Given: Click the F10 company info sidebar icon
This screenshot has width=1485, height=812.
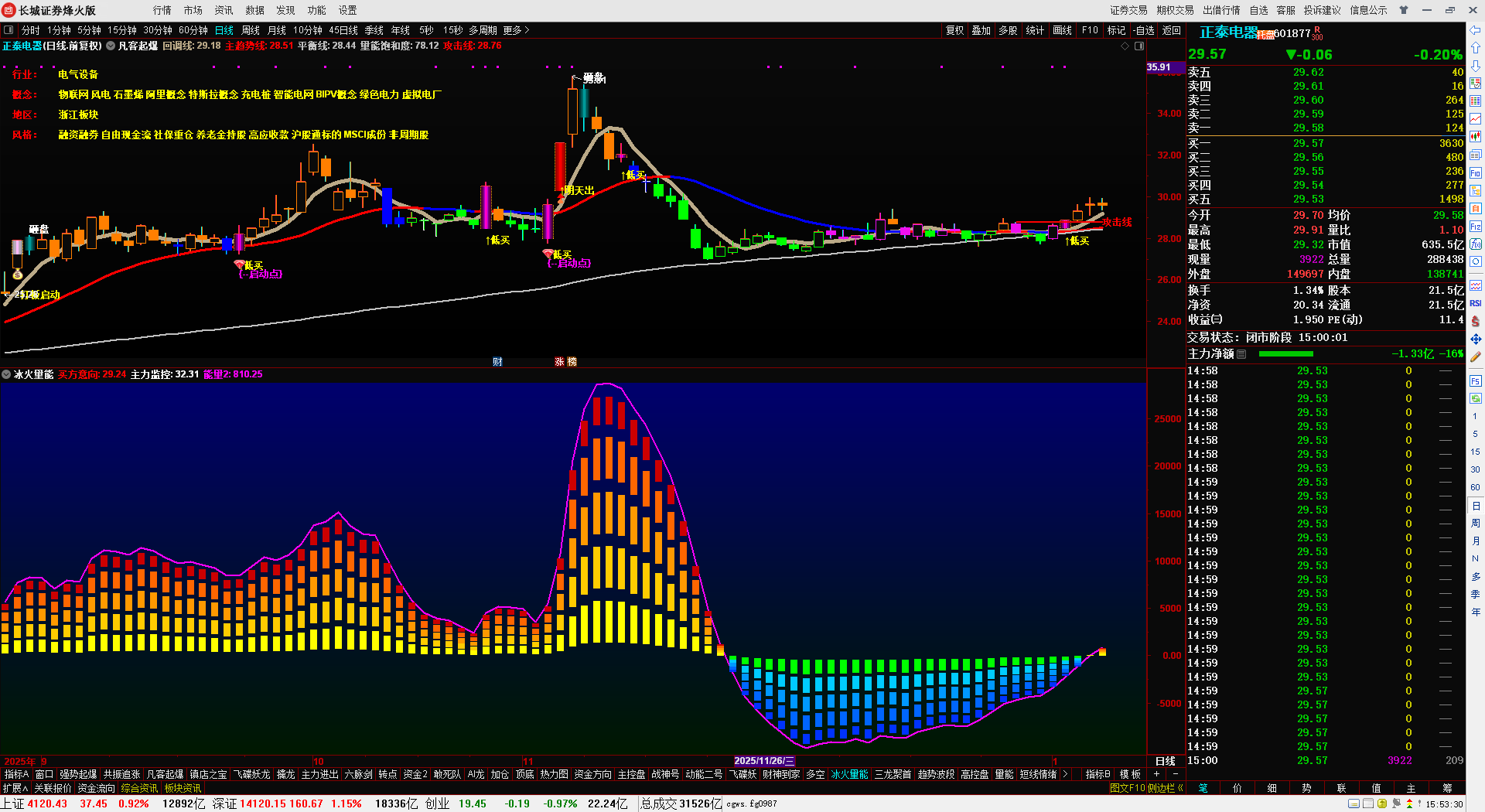Looking at the screenshot, I should [x=1476, y=173].
